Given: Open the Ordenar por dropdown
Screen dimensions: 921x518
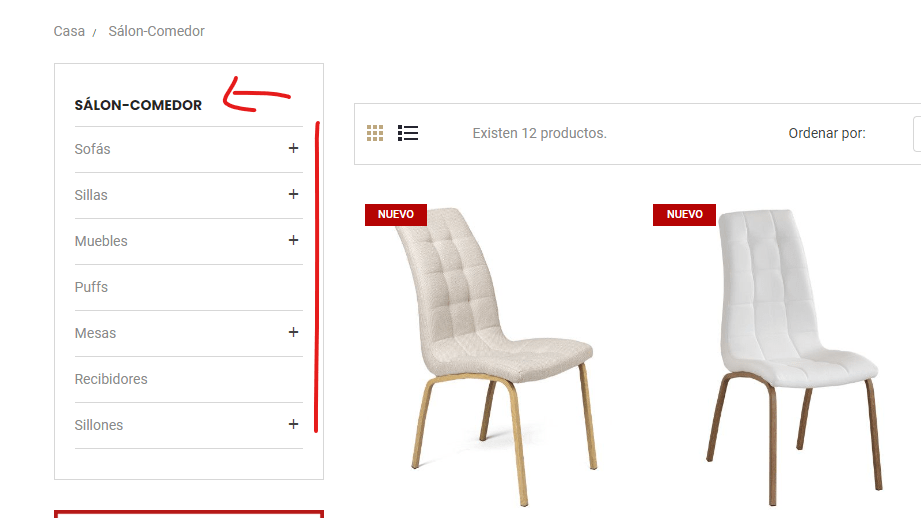Looking at the screenshot, I should coord(917,134).
